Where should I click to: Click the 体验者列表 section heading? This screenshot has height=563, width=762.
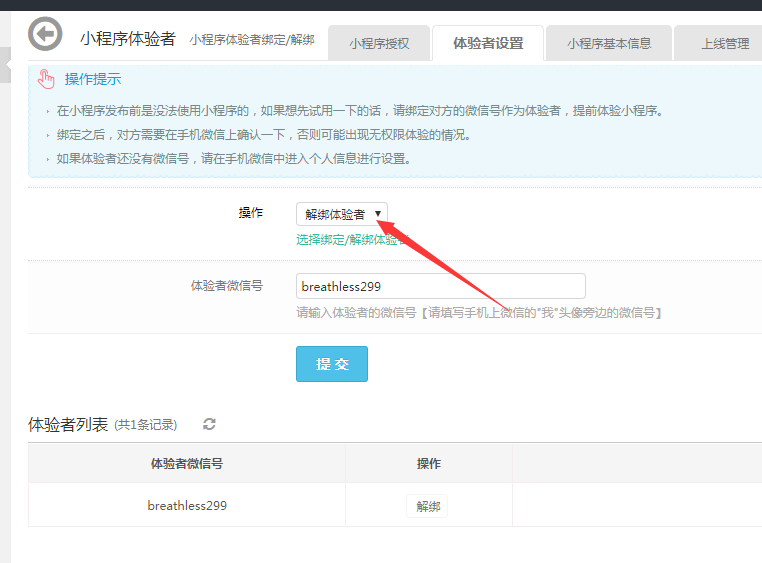(68, 425)
